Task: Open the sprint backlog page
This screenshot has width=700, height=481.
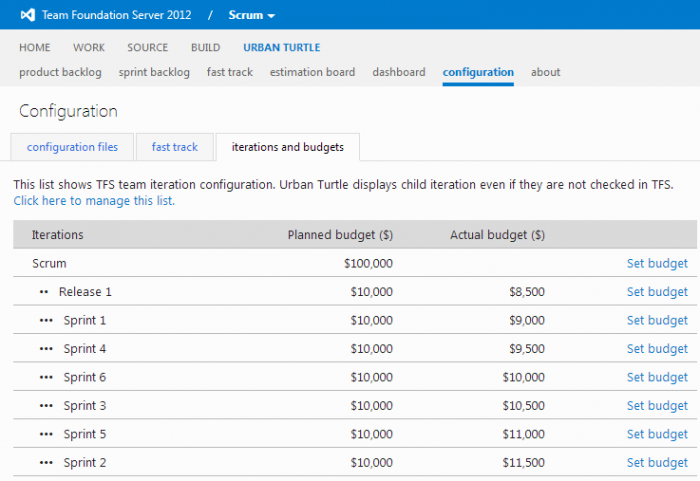Action: point(154,72)
